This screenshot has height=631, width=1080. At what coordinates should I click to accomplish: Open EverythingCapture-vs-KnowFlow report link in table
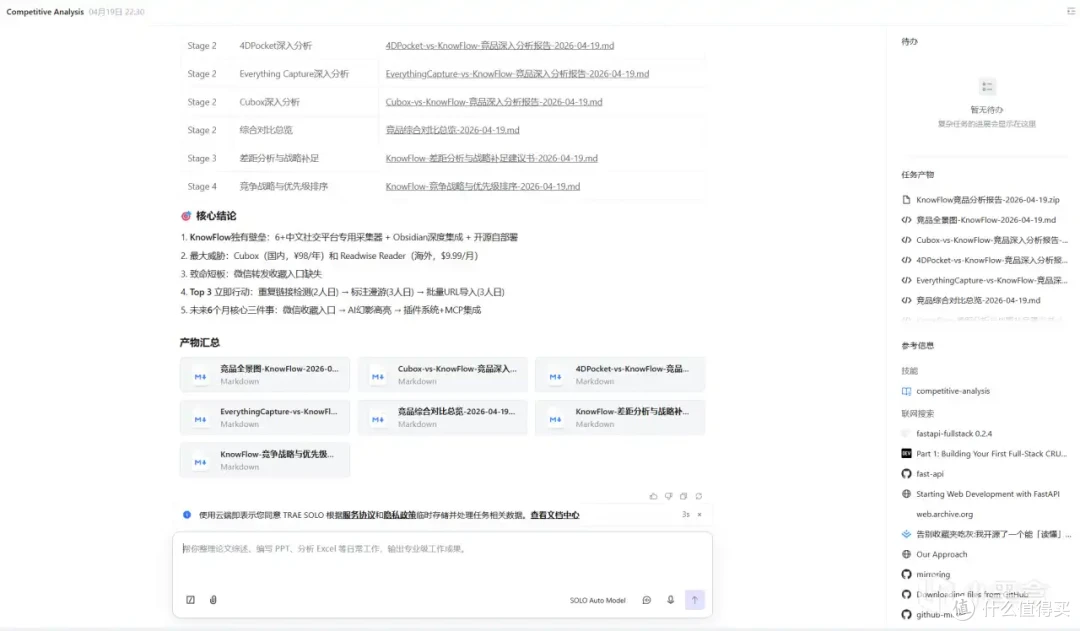coord(517,74)
